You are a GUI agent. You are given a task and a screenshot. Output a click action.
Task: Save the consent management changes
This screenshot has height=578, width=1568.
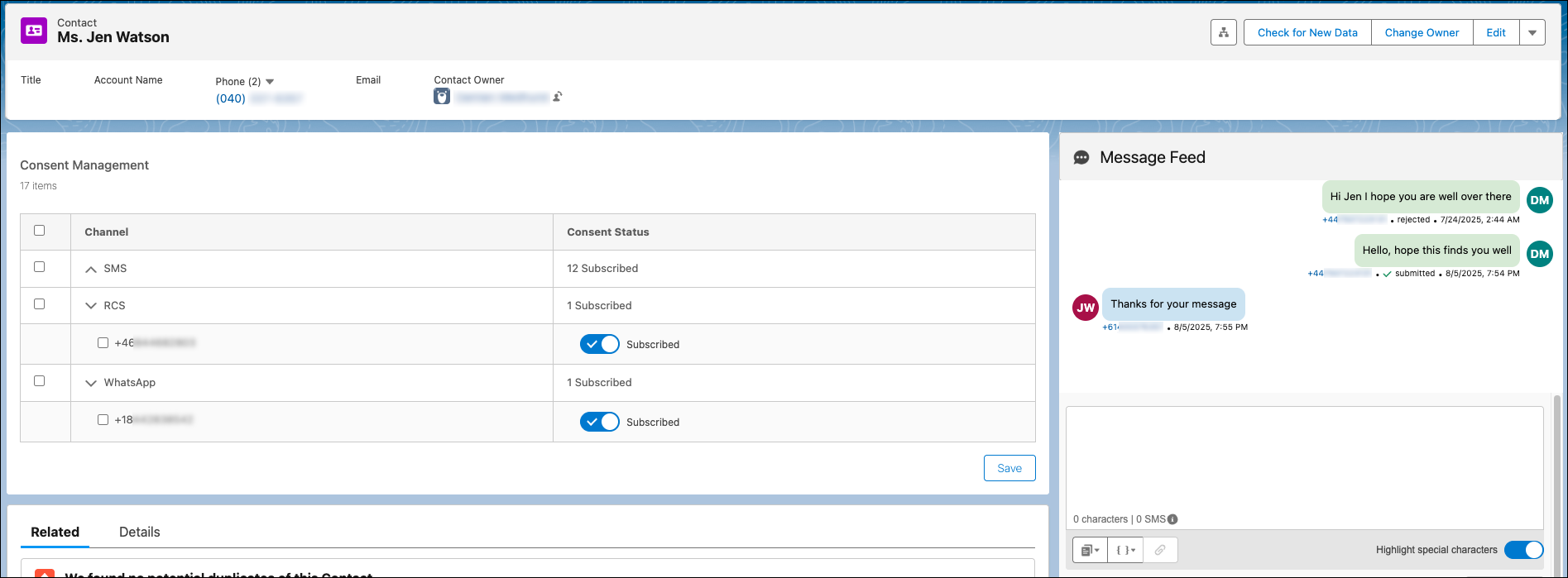point(1009,468)
